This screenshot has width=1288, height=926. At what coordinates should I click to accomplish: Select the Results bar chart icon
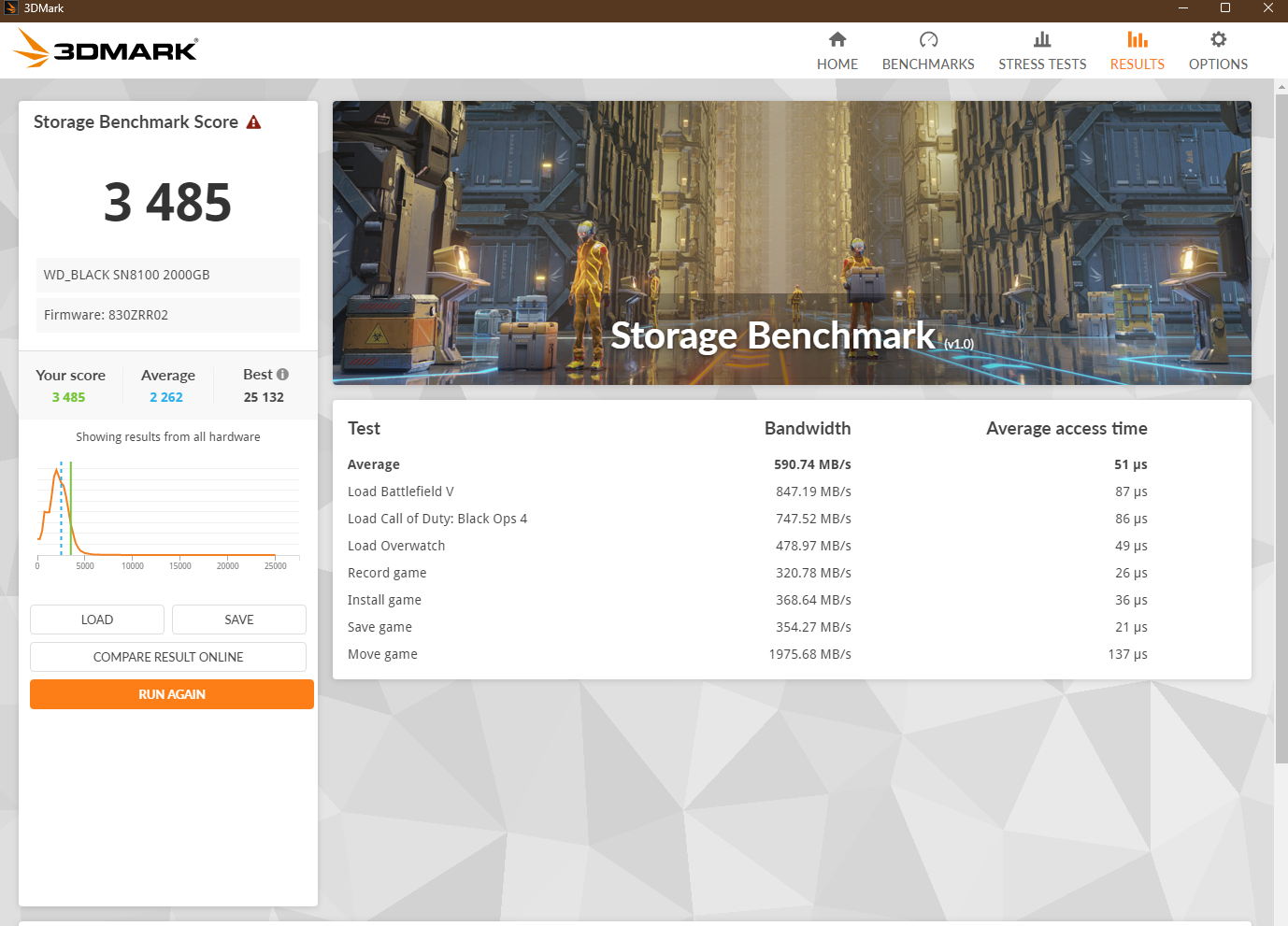(x=1137, y=39)
